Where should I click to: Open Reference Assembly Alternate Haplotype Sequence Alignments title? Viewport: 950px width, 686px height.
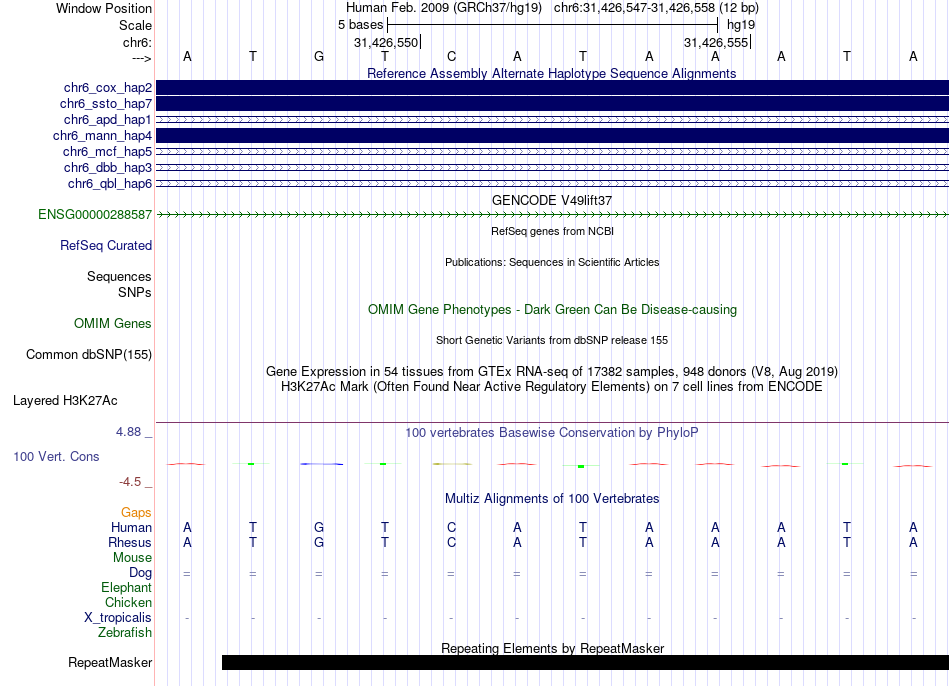point(552,73)
